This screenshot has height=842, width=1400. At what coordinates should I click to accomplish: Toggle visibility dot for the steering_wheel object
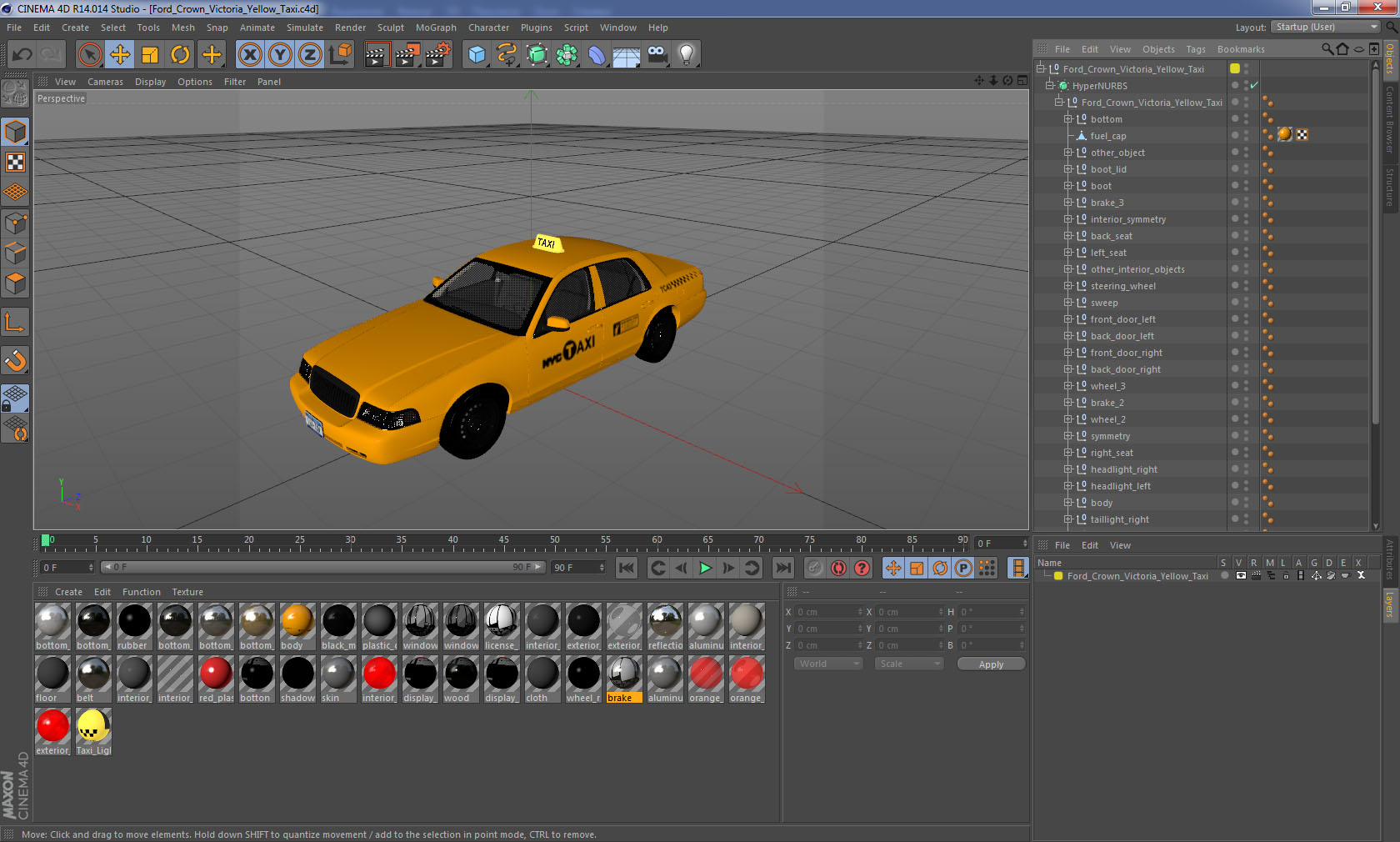[x=1235, y=284]
